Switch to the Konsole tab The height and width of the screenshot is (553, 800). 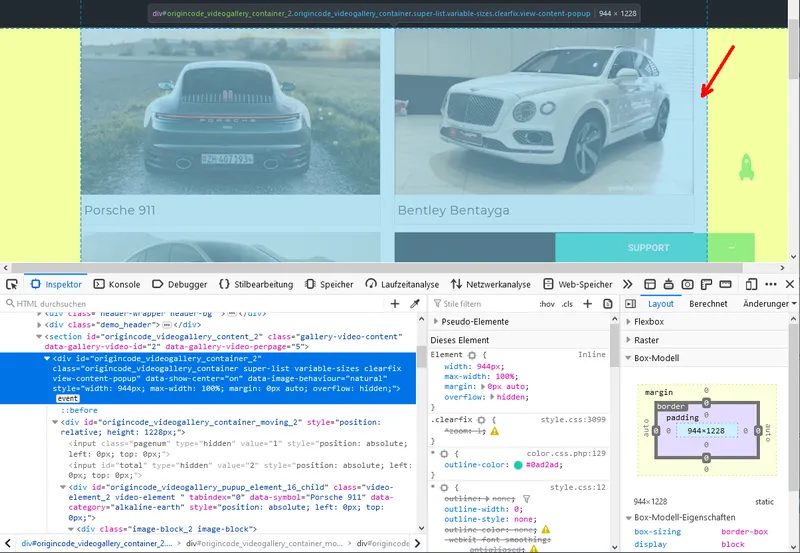coord(117,284)
